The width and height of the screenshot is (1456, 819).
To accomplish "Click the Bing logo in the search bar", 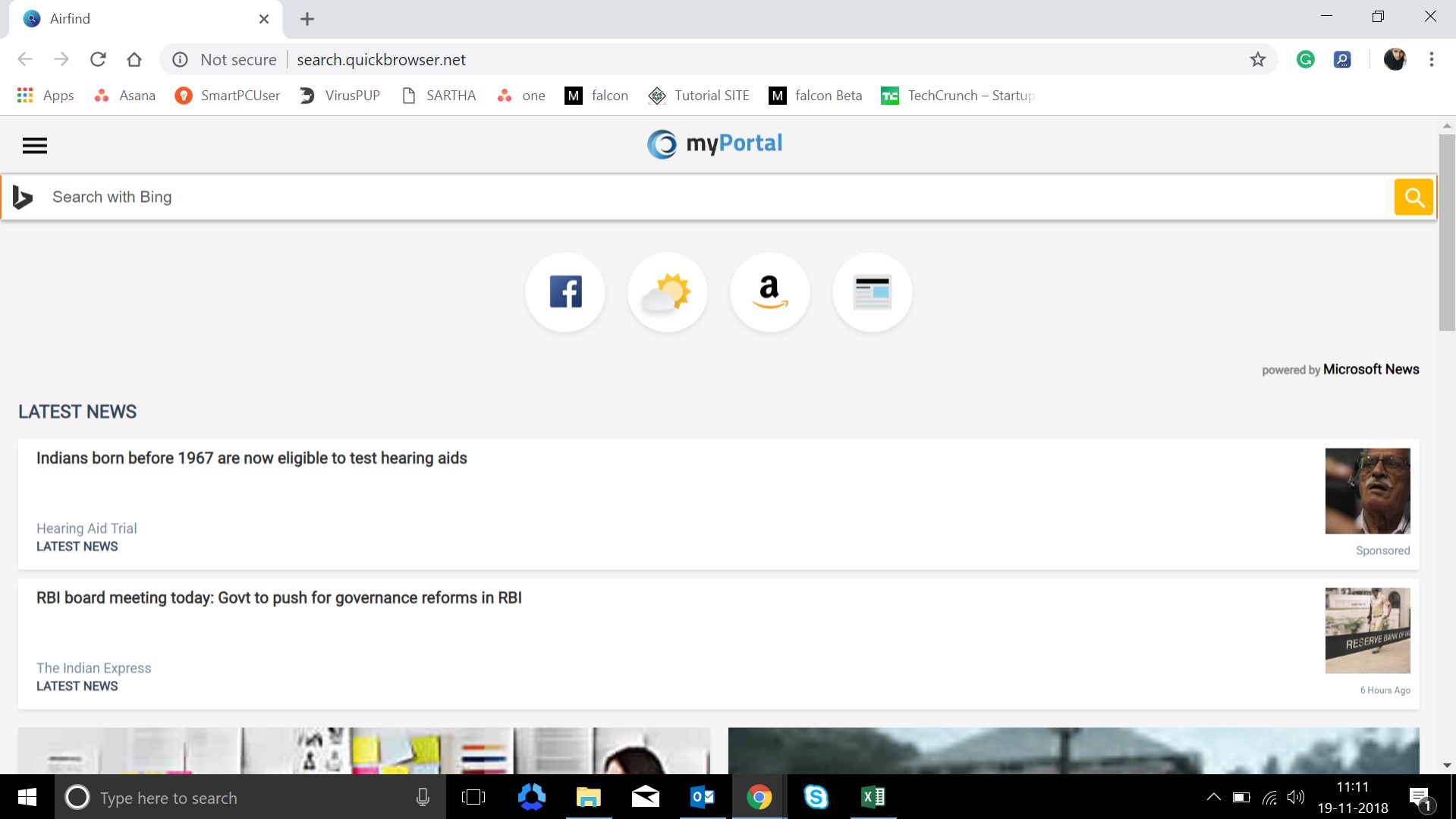I will coord(22,197).
